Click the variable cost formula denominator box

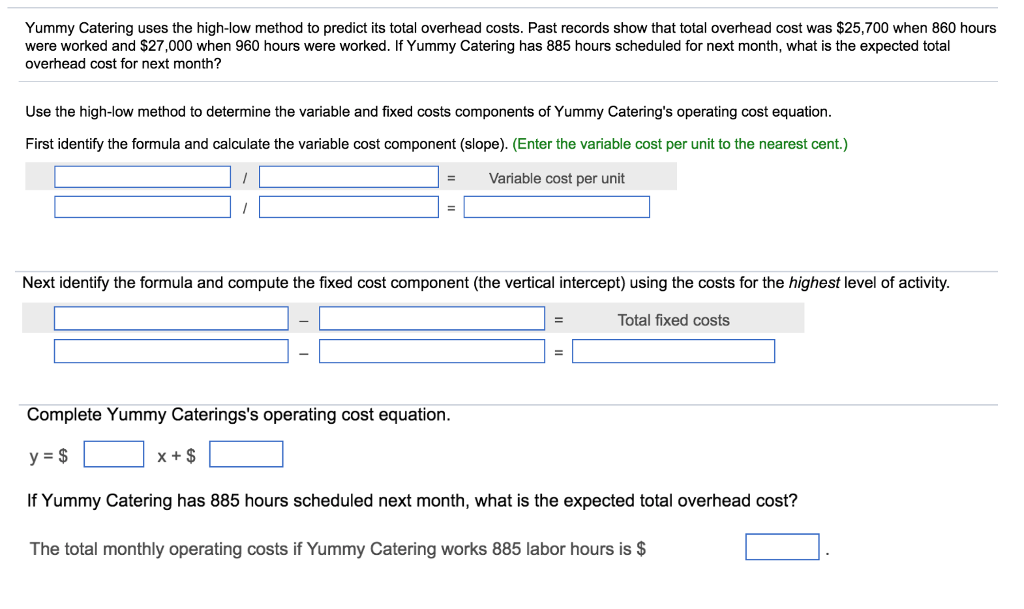click(x=348, y=176)
